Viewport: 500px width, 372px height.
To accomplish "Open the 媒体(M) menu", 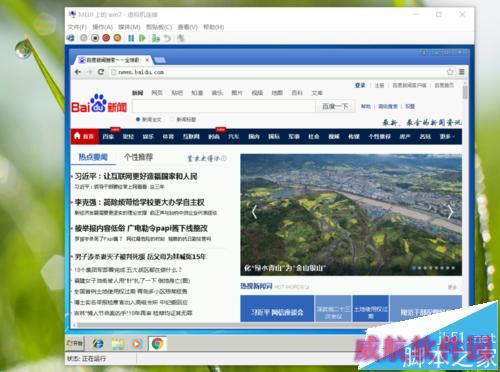I will (x=129, y=27).
